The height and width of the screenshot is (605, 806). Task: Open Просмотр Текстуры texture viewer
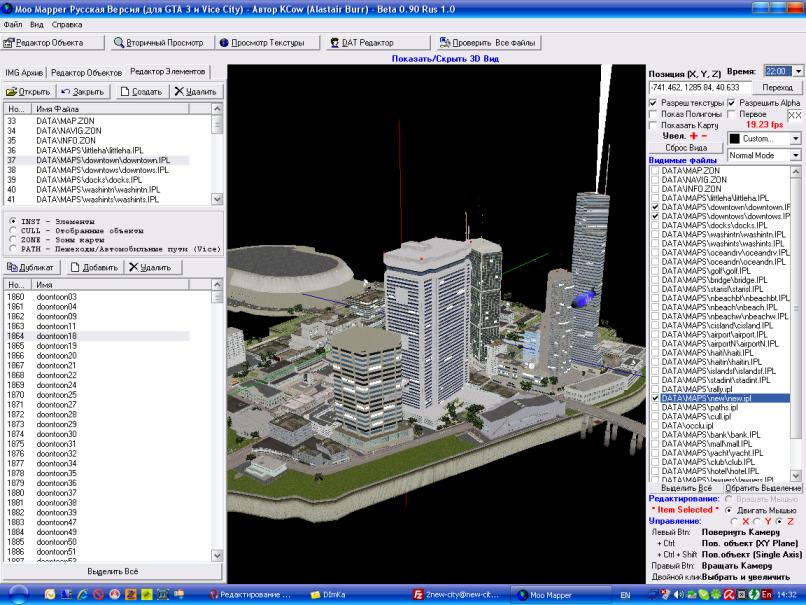click(266, 43)
